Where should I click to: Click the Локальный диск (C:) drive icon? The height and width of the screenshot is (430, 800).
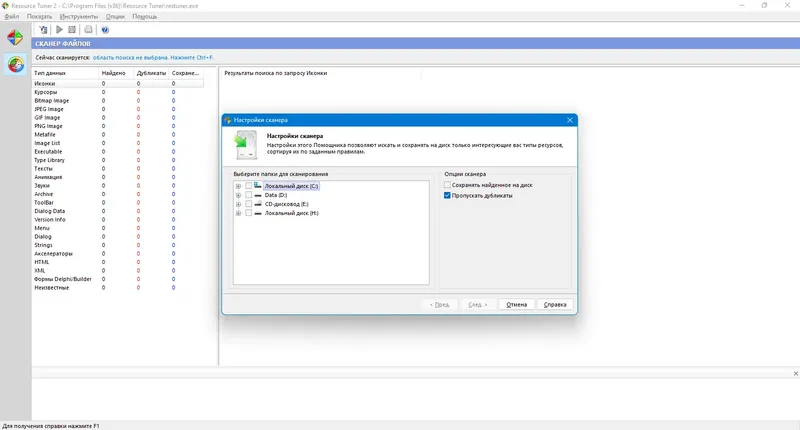[x=258, y=186]
